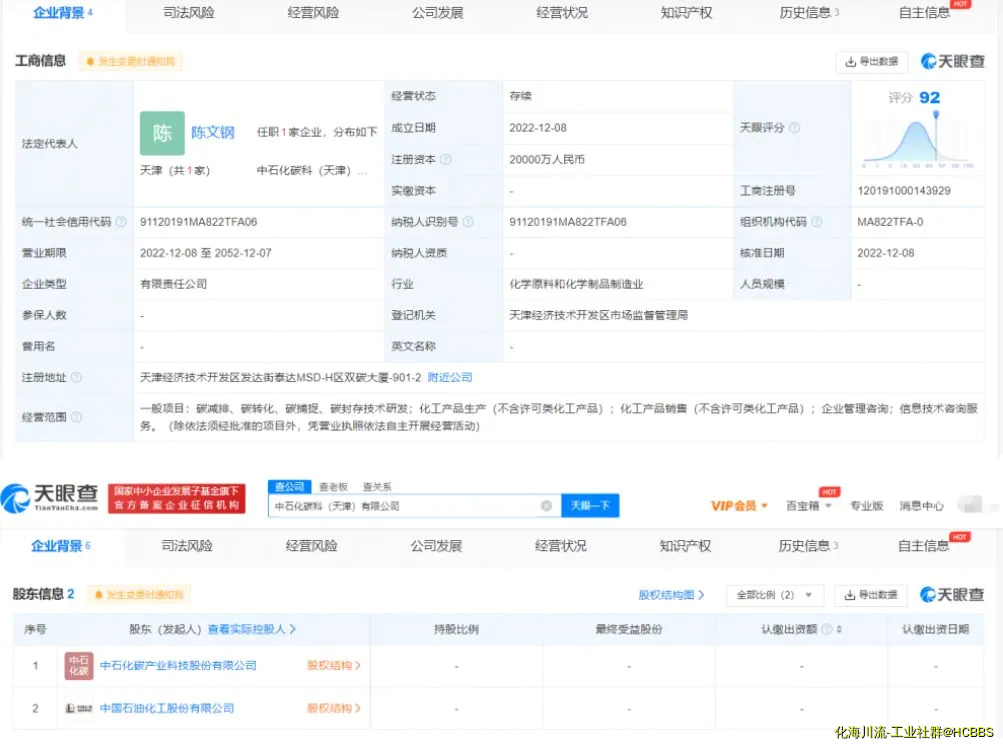Switch to top 知识产权 tab
The width and height of the screenshot is (1003, 748).
(x=686, y=13)
